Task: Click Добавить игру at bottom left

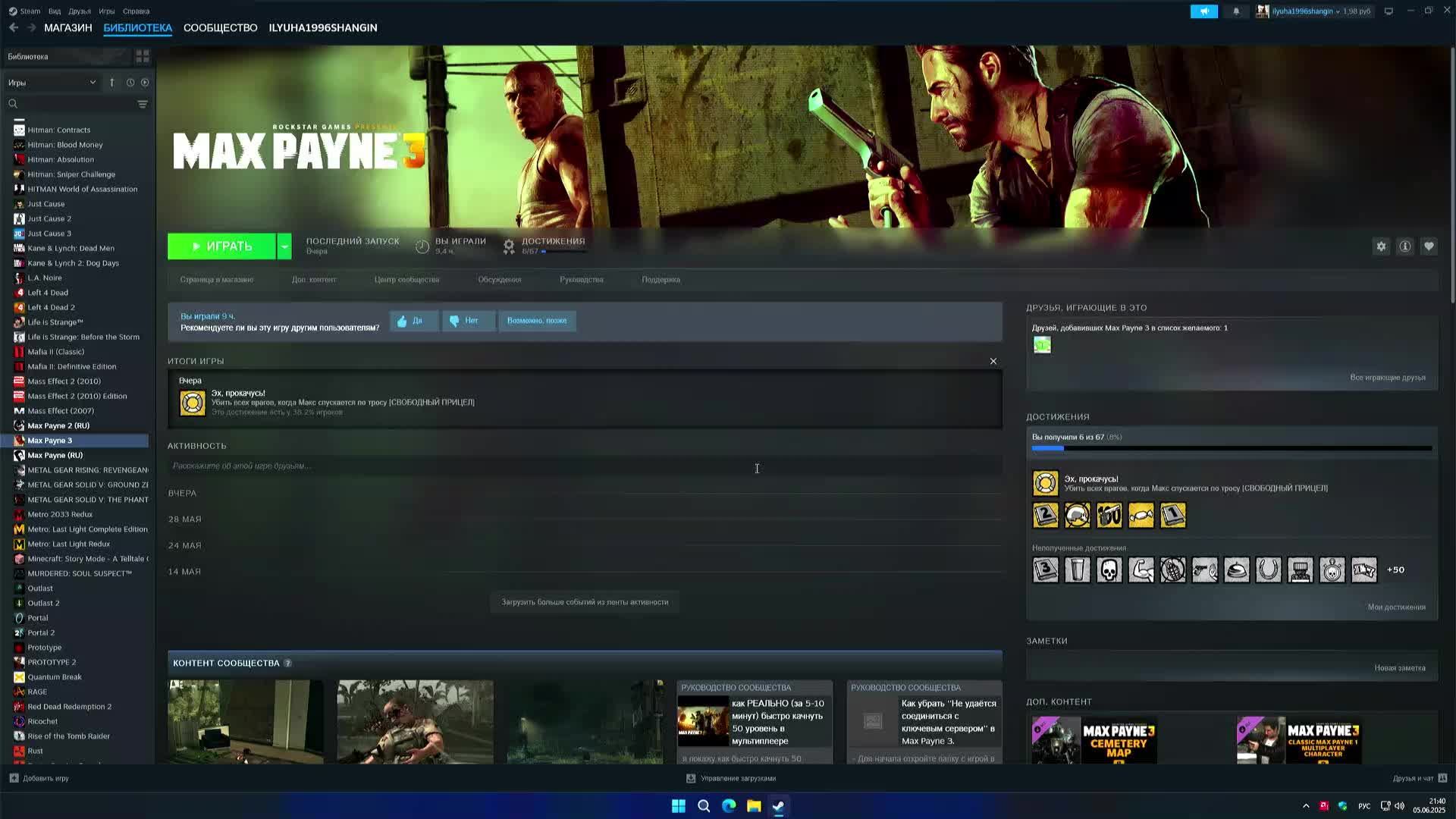Action: [39, 779]
